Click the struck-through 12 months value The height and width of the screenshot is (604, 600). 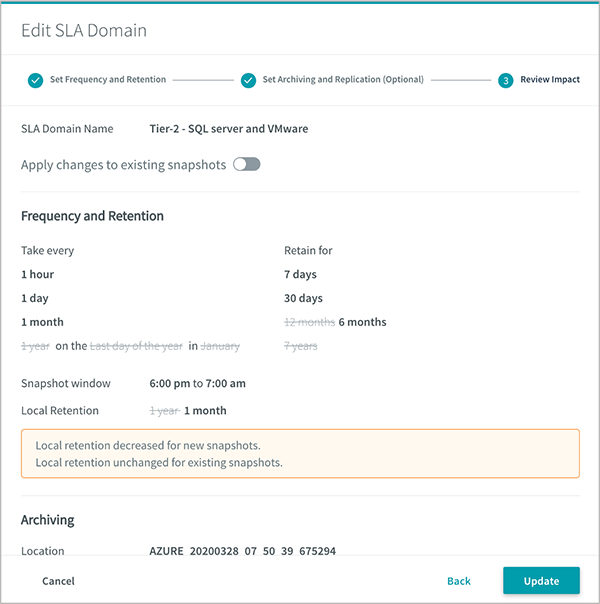point(310,322)
